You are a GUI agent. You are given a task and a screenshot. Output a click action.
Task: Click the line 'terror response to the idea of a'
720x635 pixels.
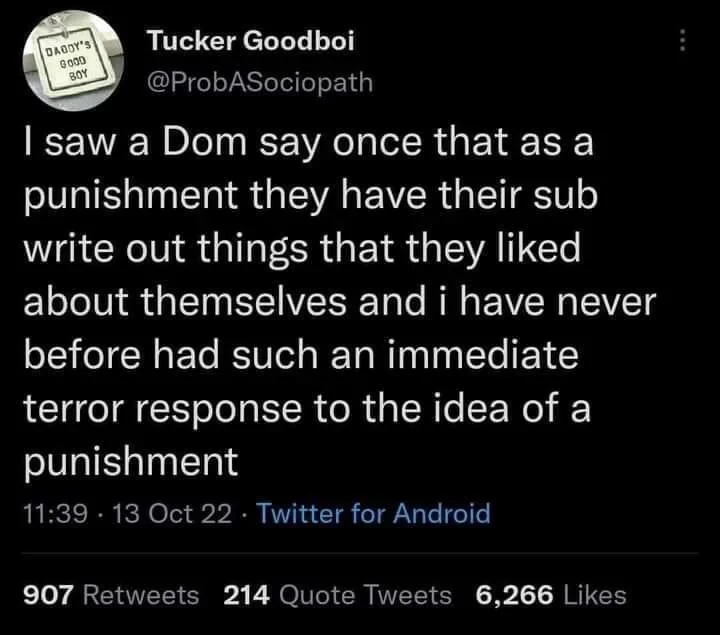click(x=307, y=409)
